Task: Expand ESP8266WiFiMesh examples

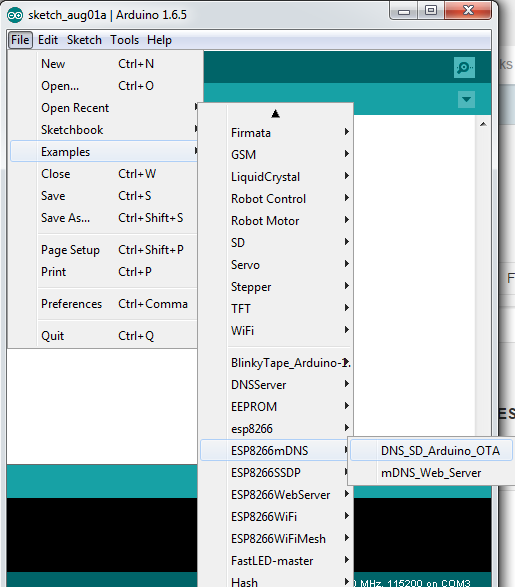Action: [276, 539]
